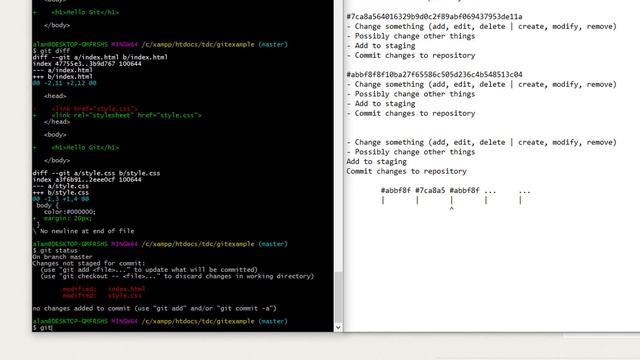Screen dimensions: 640x360
Task: Click the "index a3f6b91..2eee0cf 100644" line
Action: (x=87, y=180)
